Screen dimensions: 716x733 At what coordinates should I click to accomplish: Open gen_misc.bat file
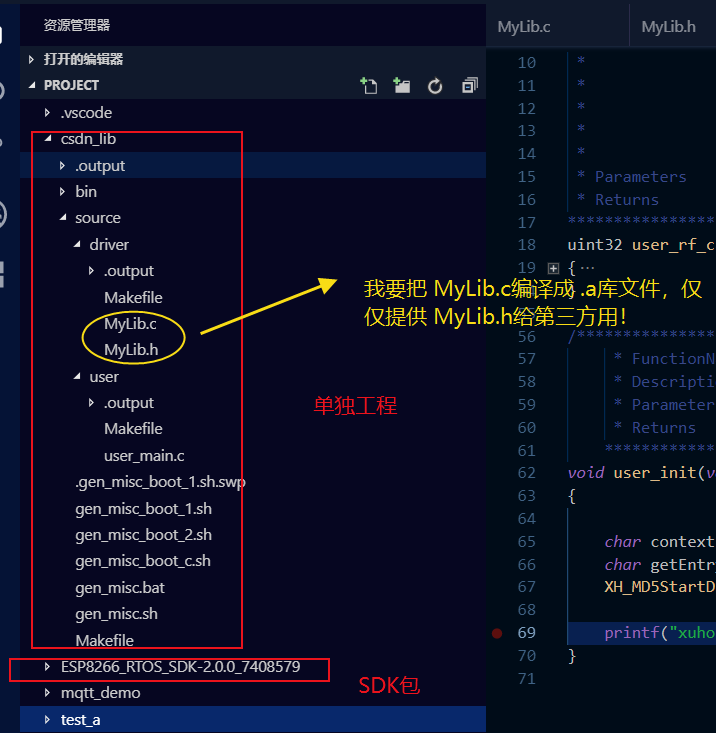(x=120, y=588)
